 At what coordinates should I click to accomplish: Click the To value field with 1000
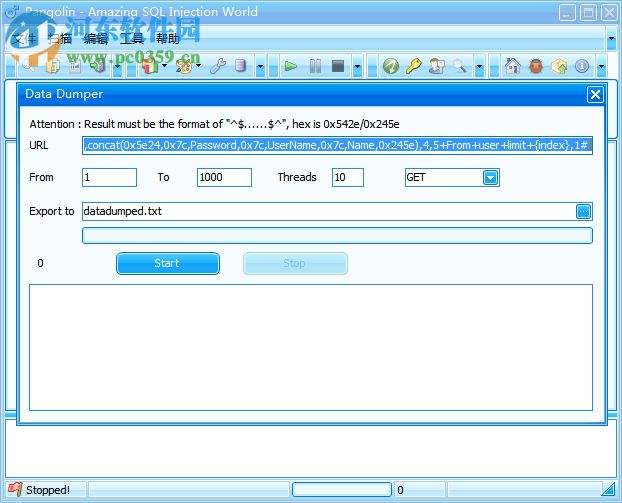[x=224, y=177]
